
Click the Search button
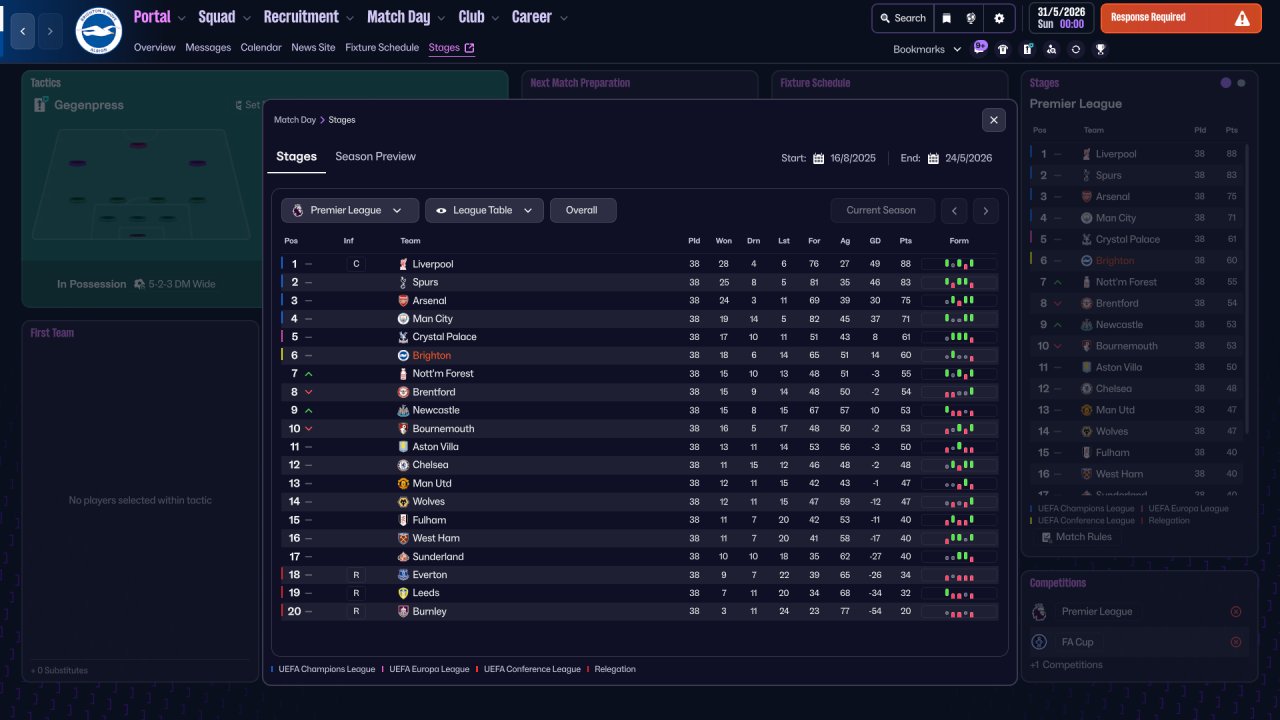[x=902, y=18]
